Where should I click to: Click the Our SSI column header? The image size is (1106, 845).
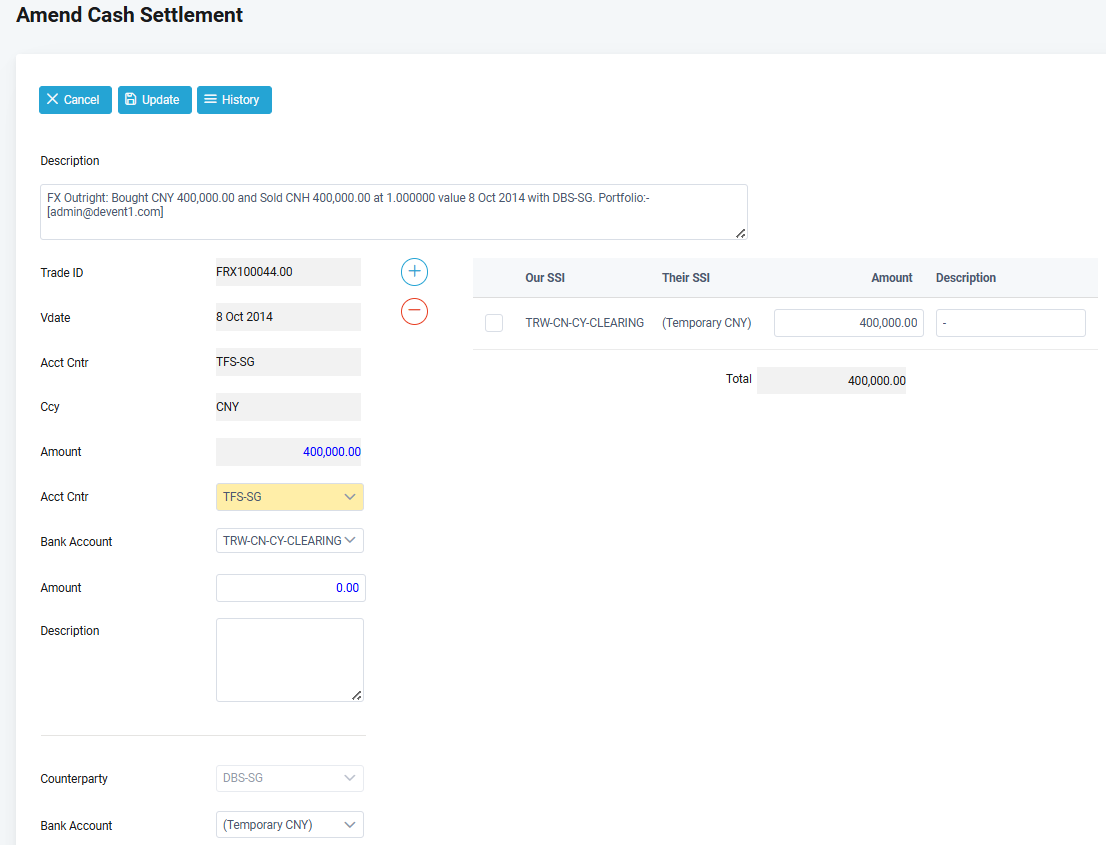(545, 278)
